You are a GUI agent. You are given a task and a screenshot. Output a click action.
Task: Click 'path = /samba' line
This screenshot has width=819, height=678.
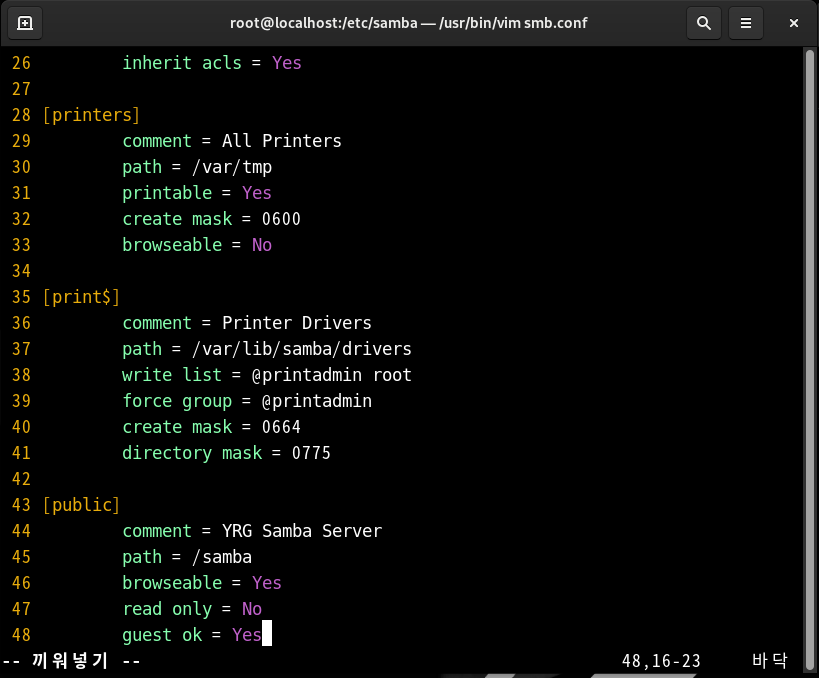pos(187,557)
